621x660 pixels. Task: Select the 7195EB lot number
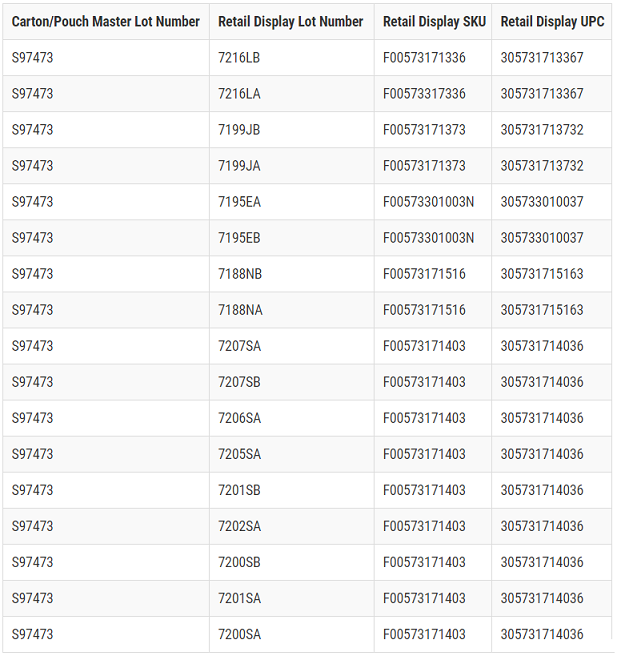pos(239,238)
